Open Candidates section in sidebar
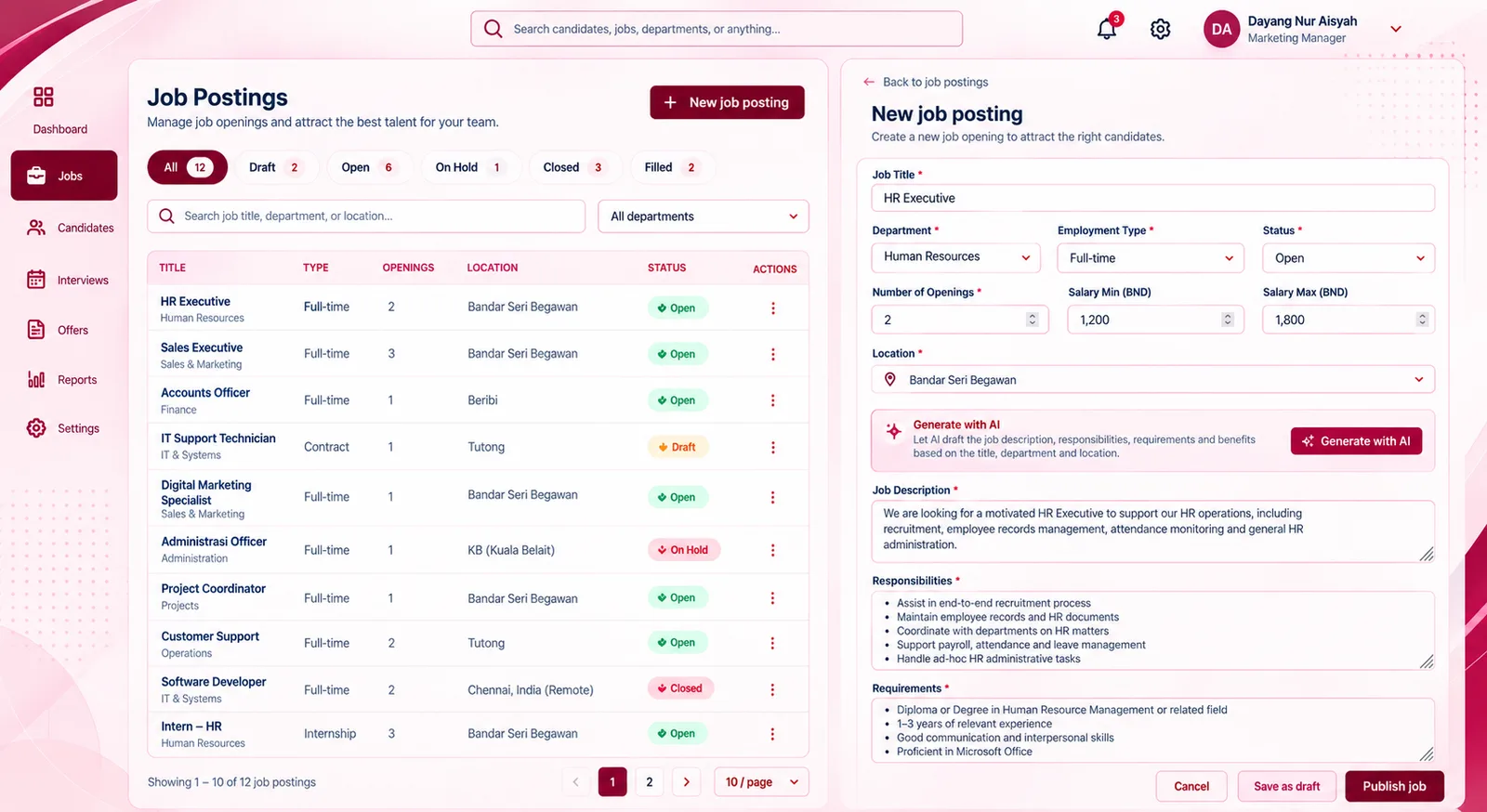 point(71,228)
